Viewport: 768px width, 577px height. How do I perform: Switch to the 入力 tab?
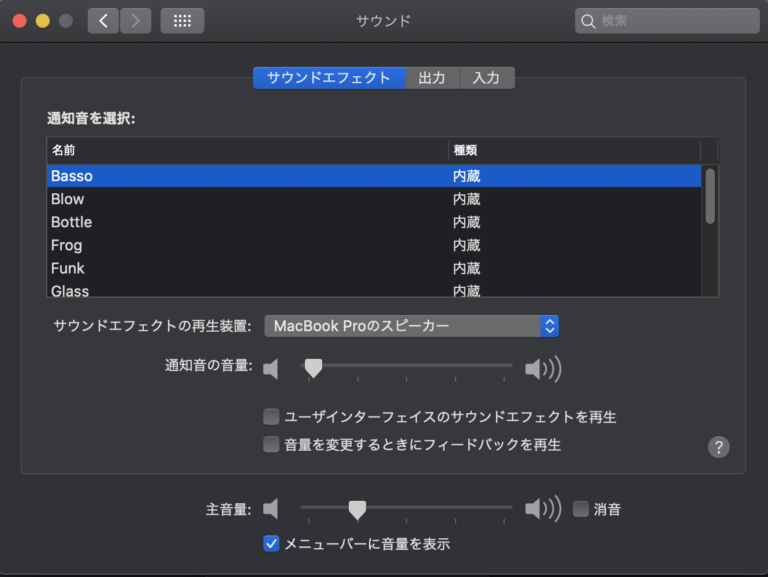coord(487,78)
